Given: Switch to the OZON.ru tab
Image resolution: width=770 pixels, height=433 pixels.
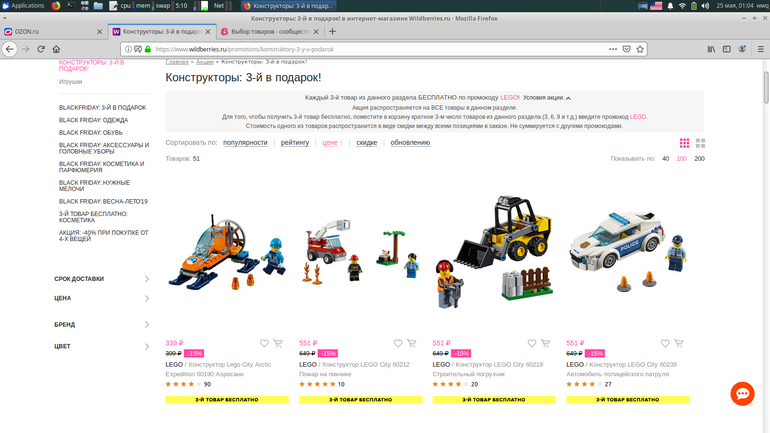Looking at the screenshot, I should [50, 31].
